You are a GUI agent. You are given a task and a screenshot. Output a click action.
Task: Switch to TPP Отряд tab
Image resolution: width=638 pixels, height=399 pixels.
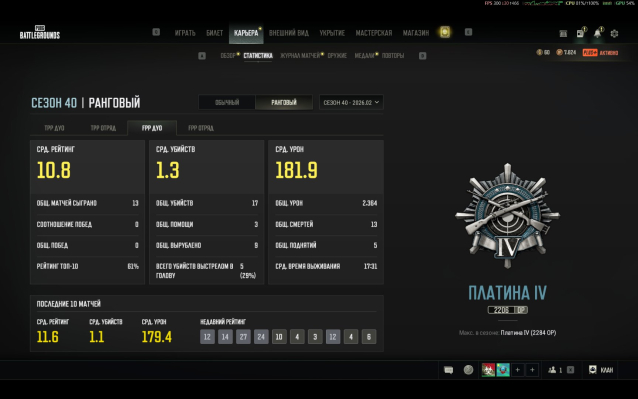[103, 128]
